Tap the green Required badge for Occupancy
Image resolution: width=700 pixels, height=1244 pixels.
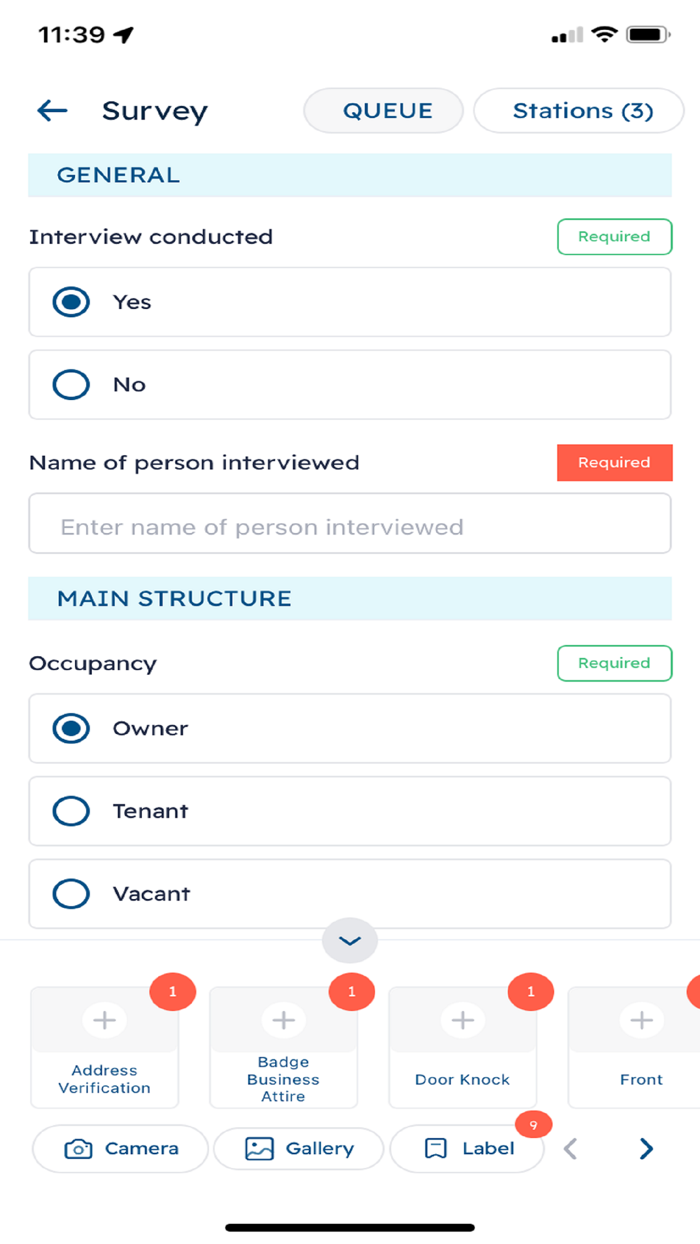point(614,663)
